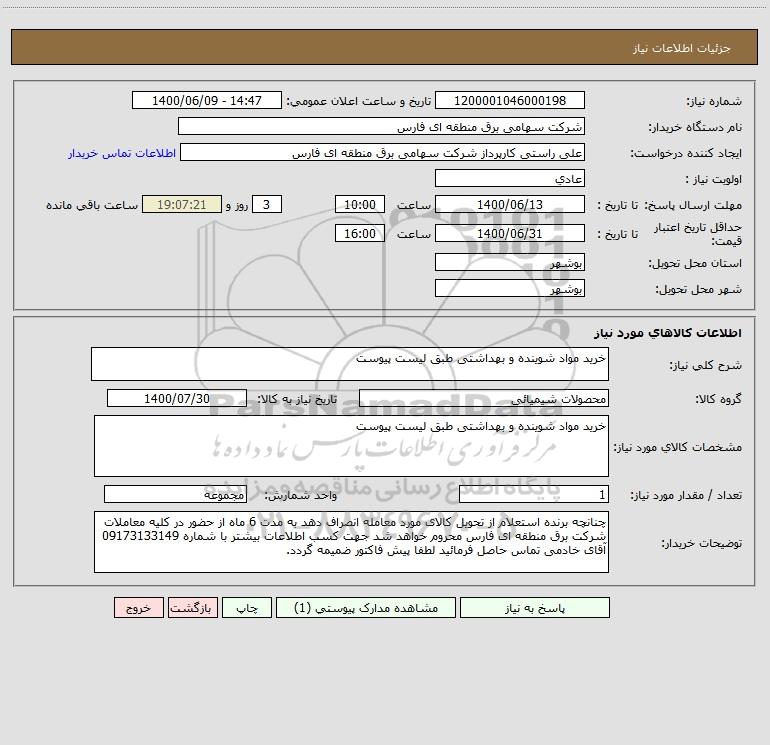770x745 pixels.
Task: Click the request creator field علی راستی
Action: point(382,152)
